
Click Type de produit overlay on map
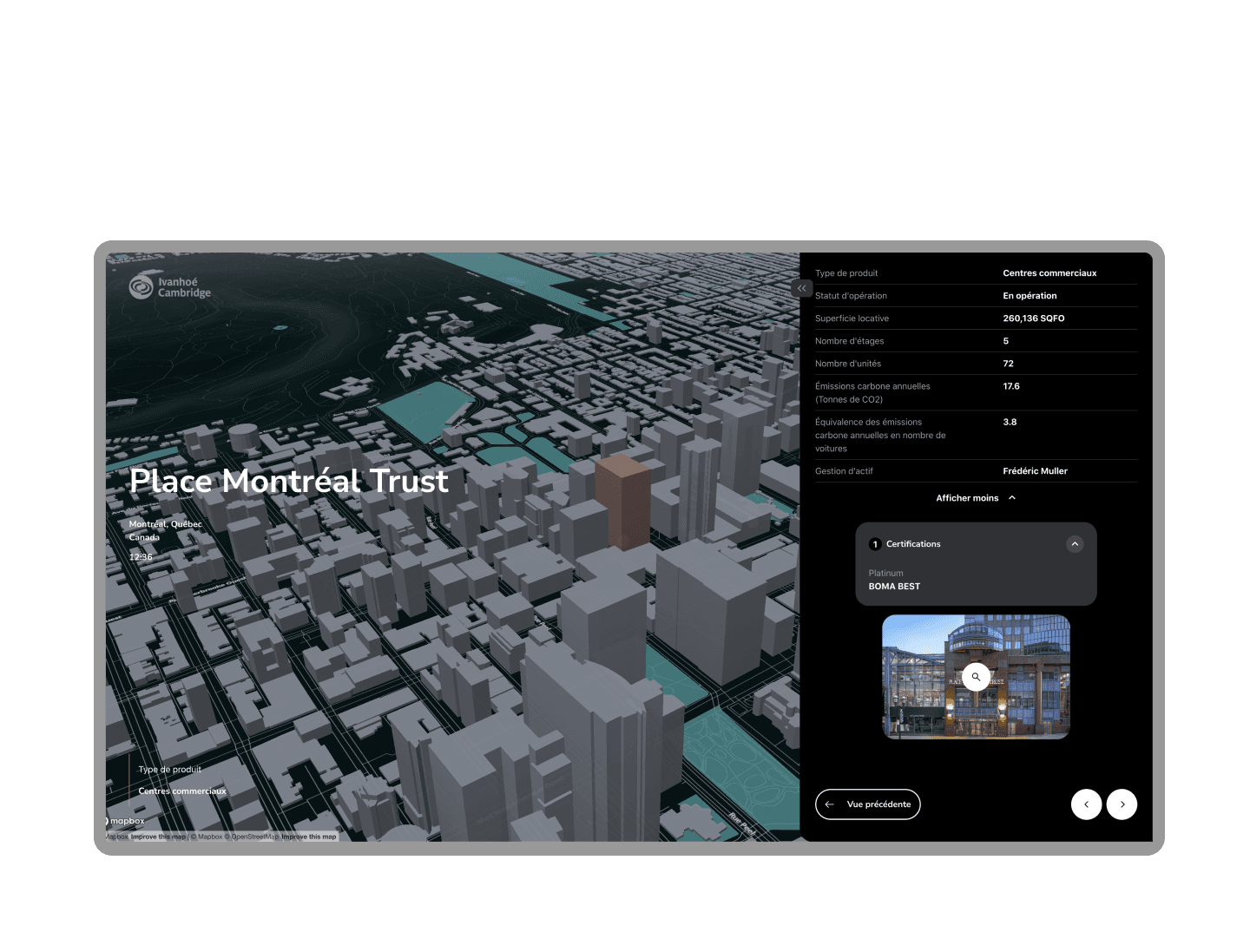(169, 770)
